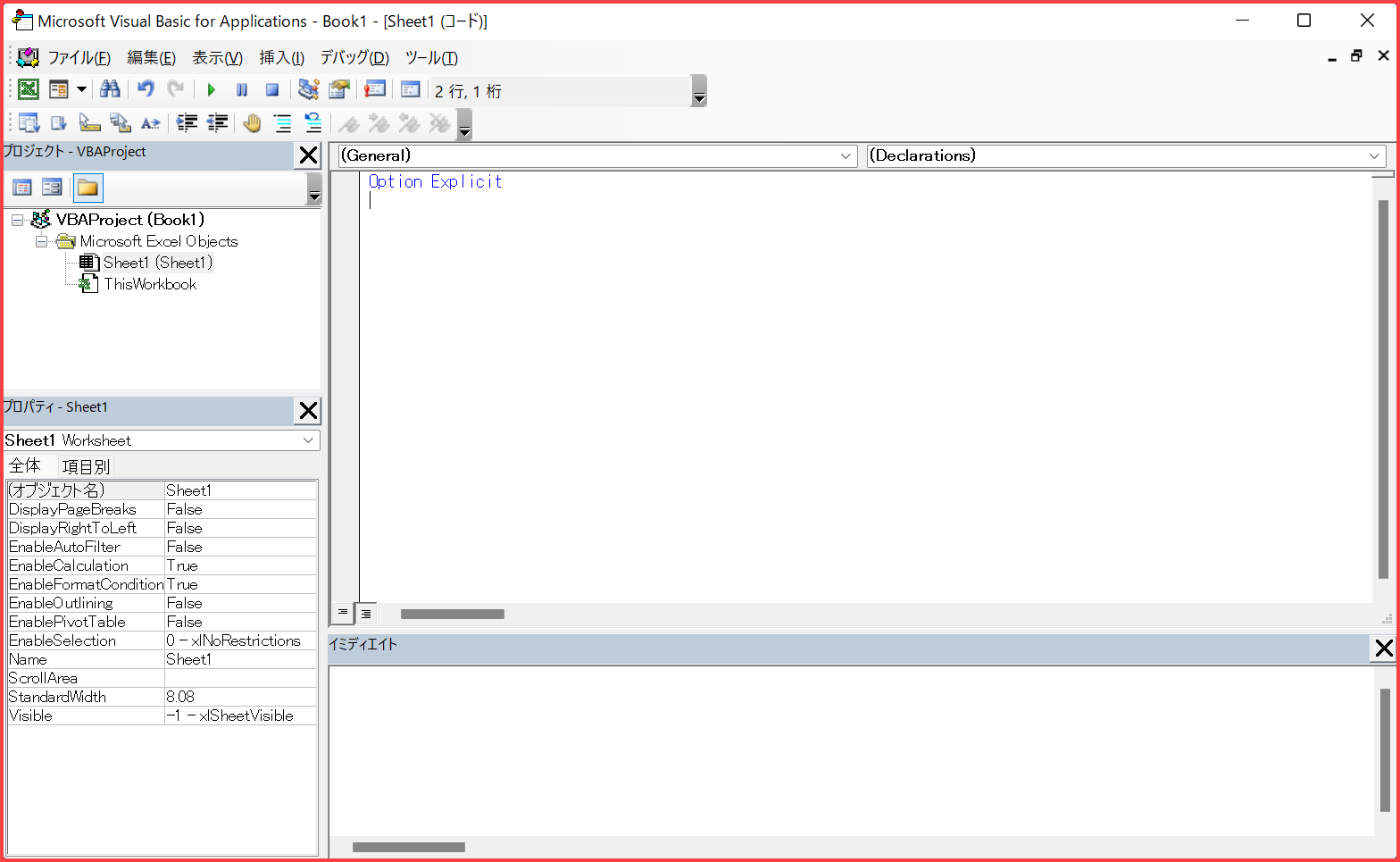The height and width of the screenshot is (862, 1400).
Task: Click the Parameter Info icon
Action: [120, 123]
